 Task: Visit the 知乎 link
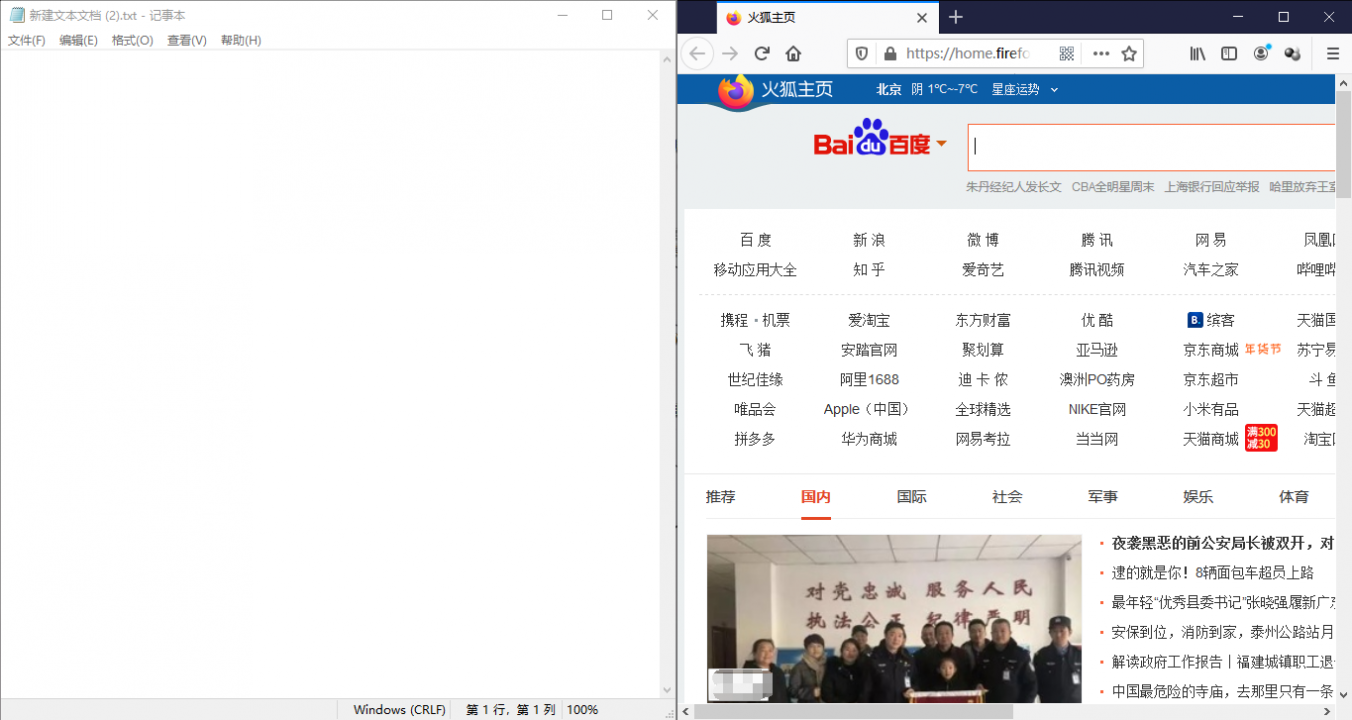(x=869, y=269)
